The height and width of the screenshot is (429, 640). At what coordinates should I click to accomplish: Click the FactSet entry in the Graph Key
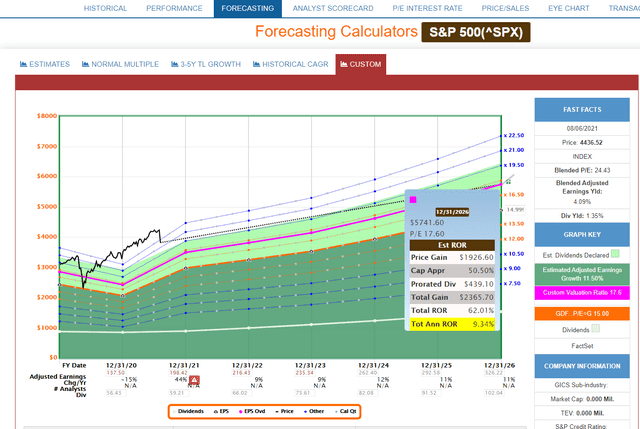[582, 346]
